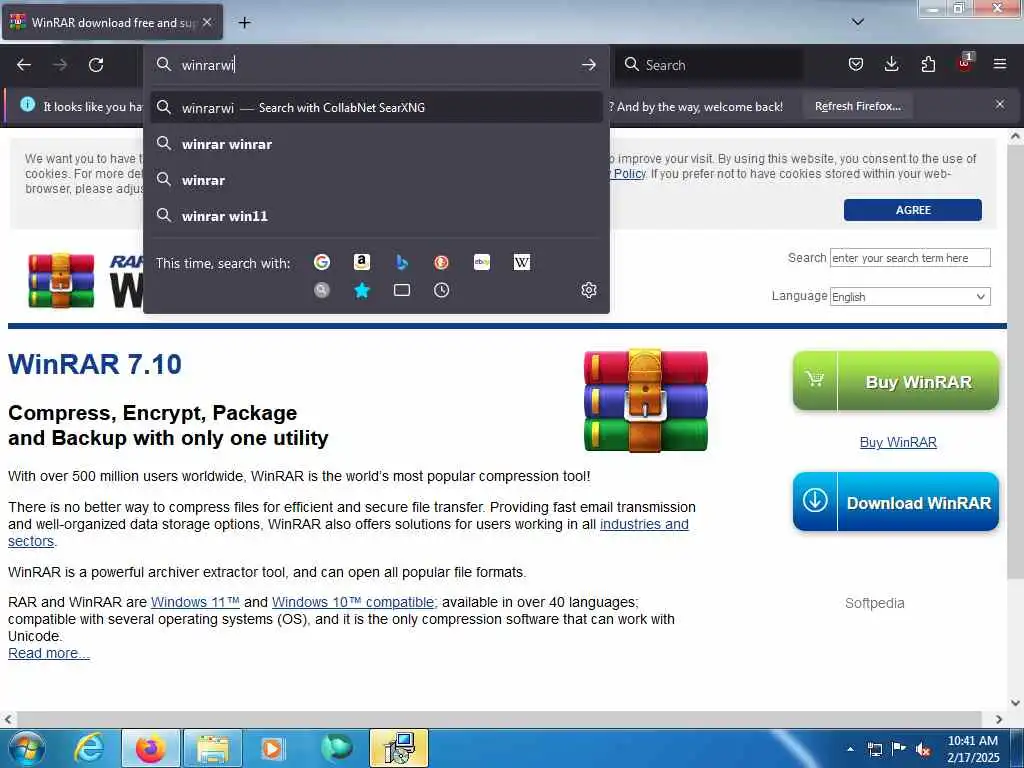The image size is (1024, 768).
Task: Open the uBlock Origin extension icon
Action: point(965,63)
